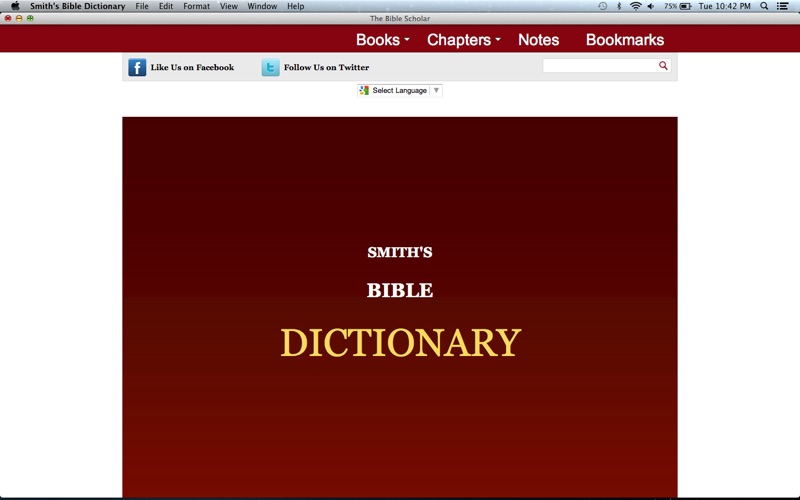
Task: Click Follow Us on Twitter link
Action: (x=326, y=67)
